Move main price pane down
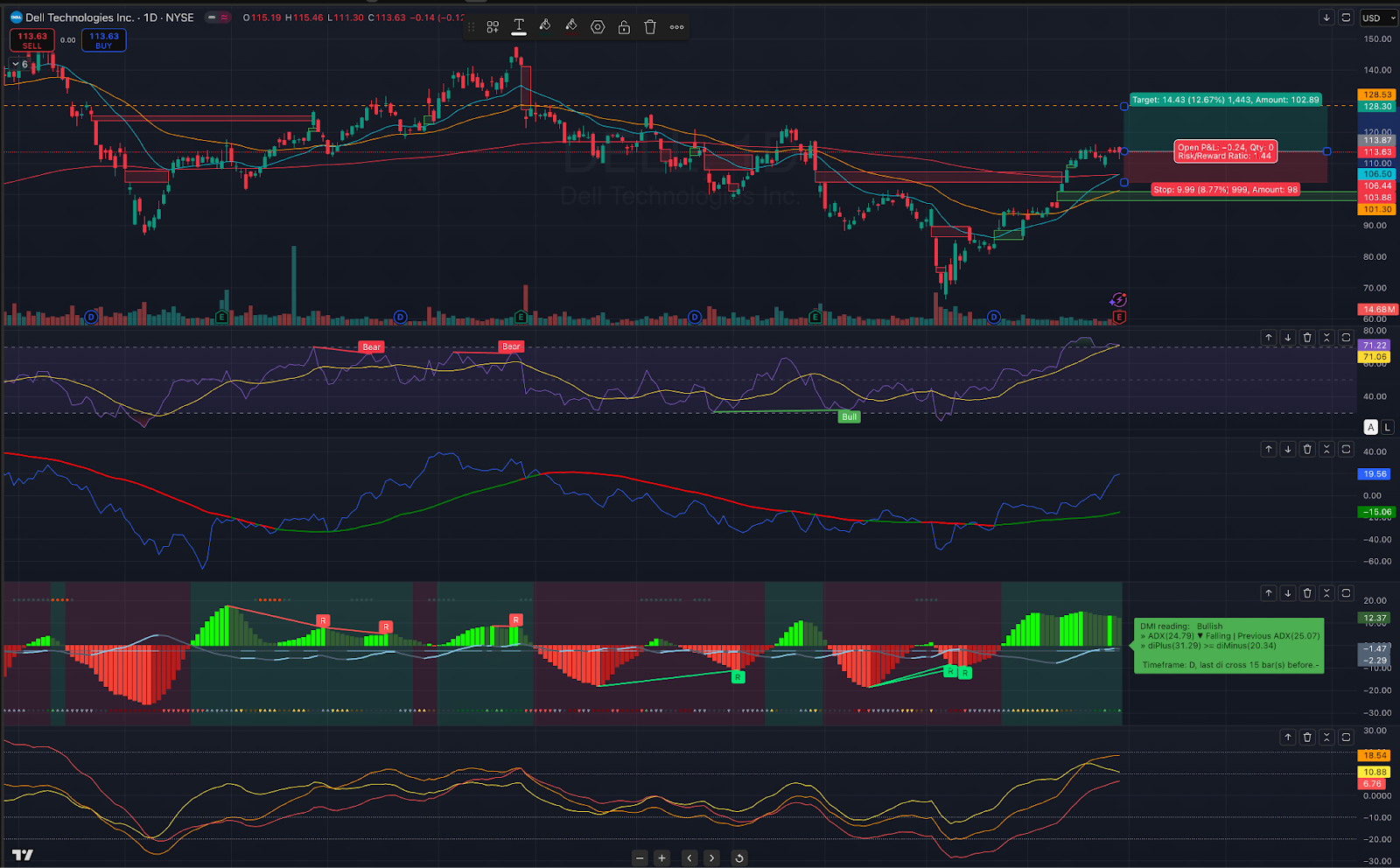This screenshot has width=1400, height=868. pos(1326,17)
